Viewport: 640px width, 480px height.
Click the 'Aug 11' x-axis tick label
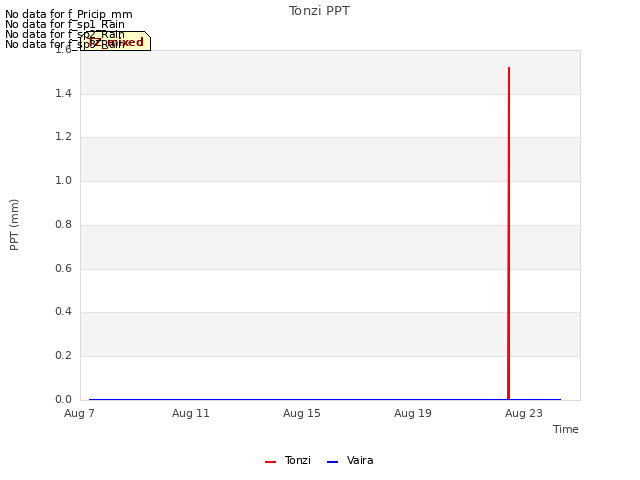(191, 413)
